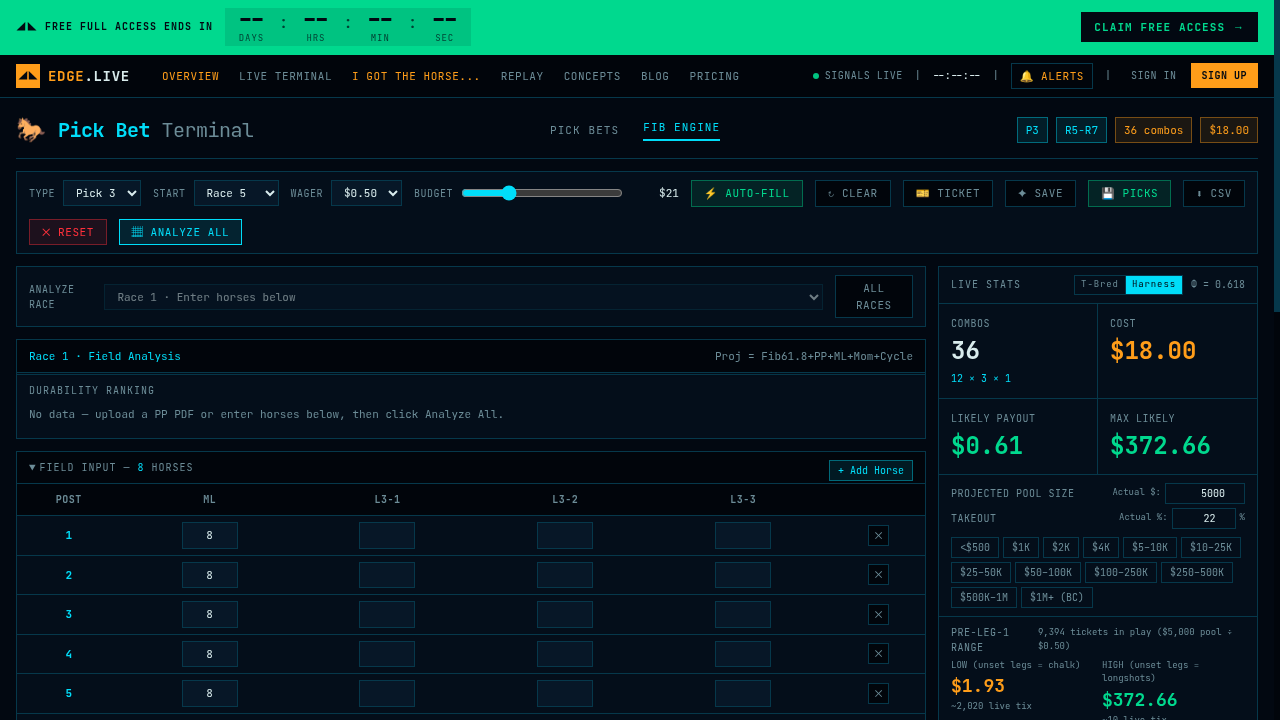The height and width of the screenshot is (720, 1280).
Task: Click Claim Free Access in the banner
Action: pos(1167,27)
